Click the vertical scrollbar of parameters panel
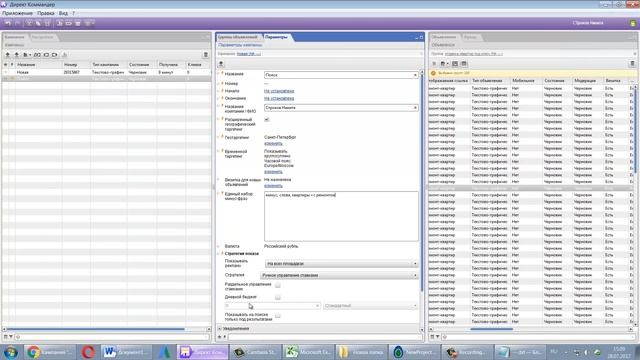 point(422,182)
